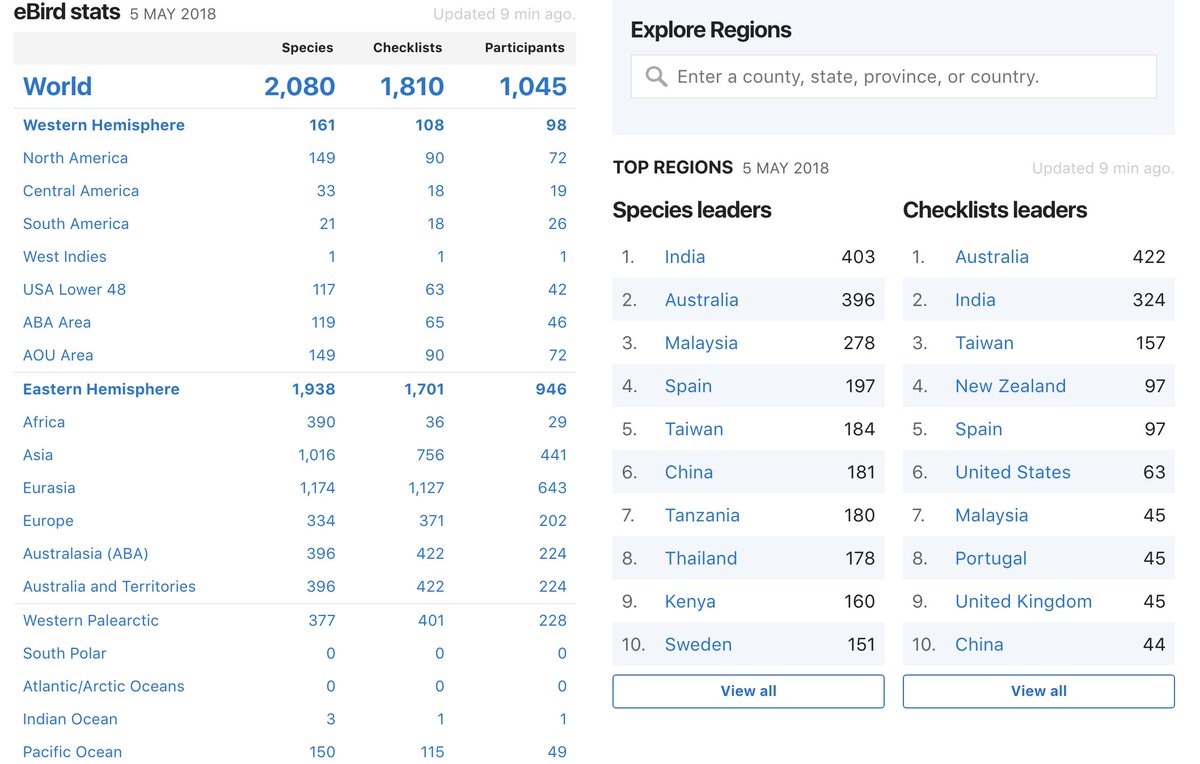
Task: Click India species total 403
Action: click(x=858, y=257)
